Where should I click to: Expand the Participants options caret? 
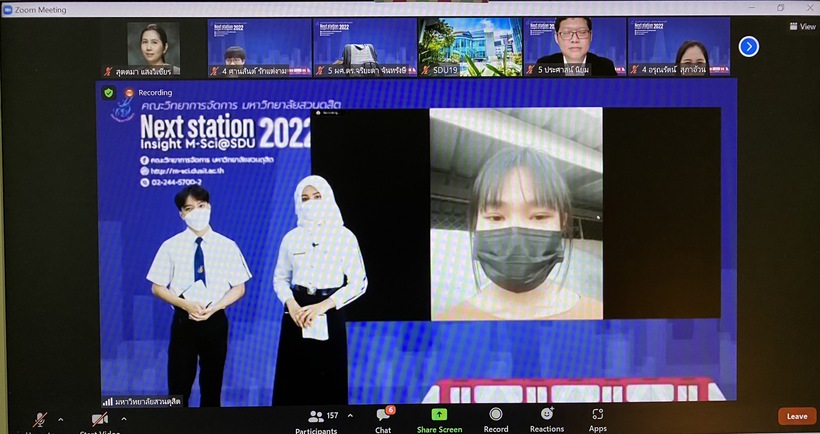pyautogui.click(x=350, y=416)
